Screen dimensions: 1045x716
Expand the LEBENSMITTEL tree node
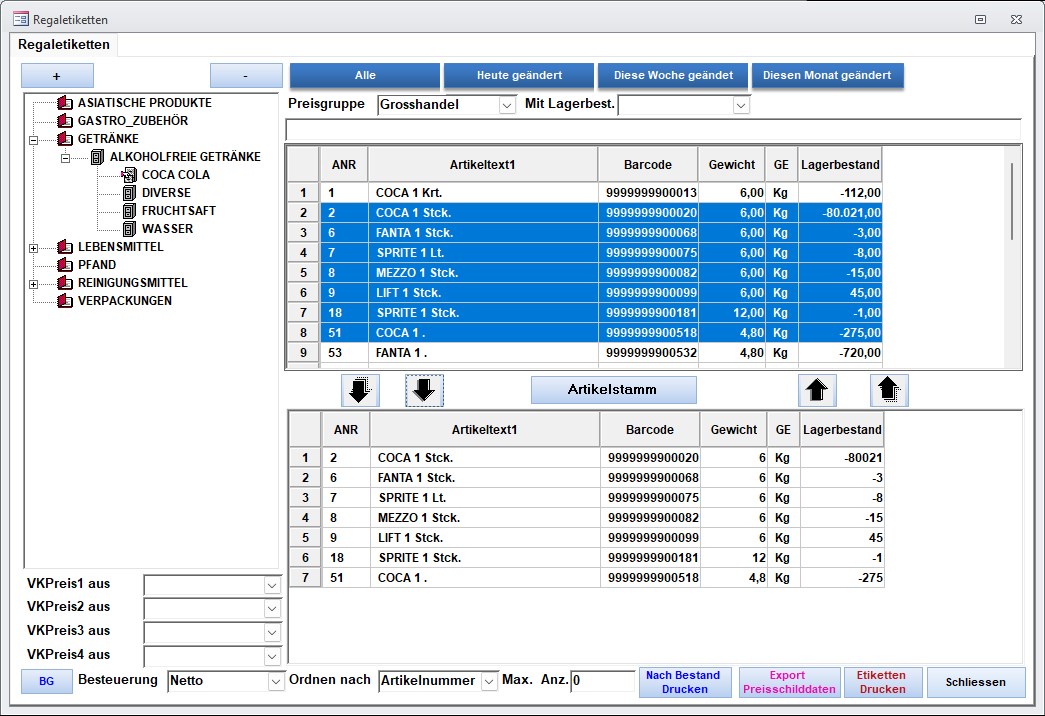click(x=35, y=247)
